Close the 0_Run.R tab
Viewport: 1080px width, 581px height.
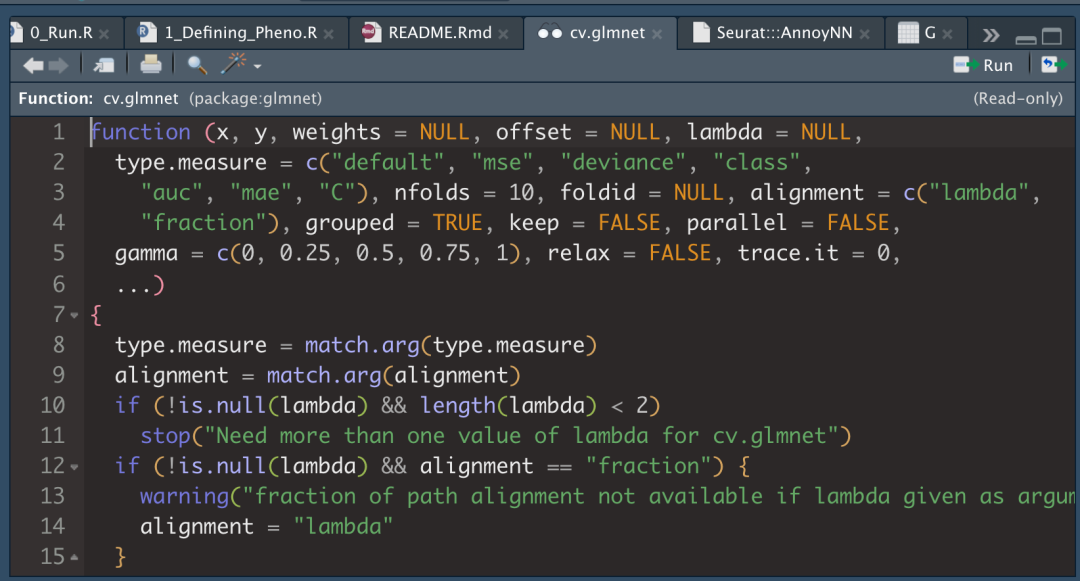(104, 34)
